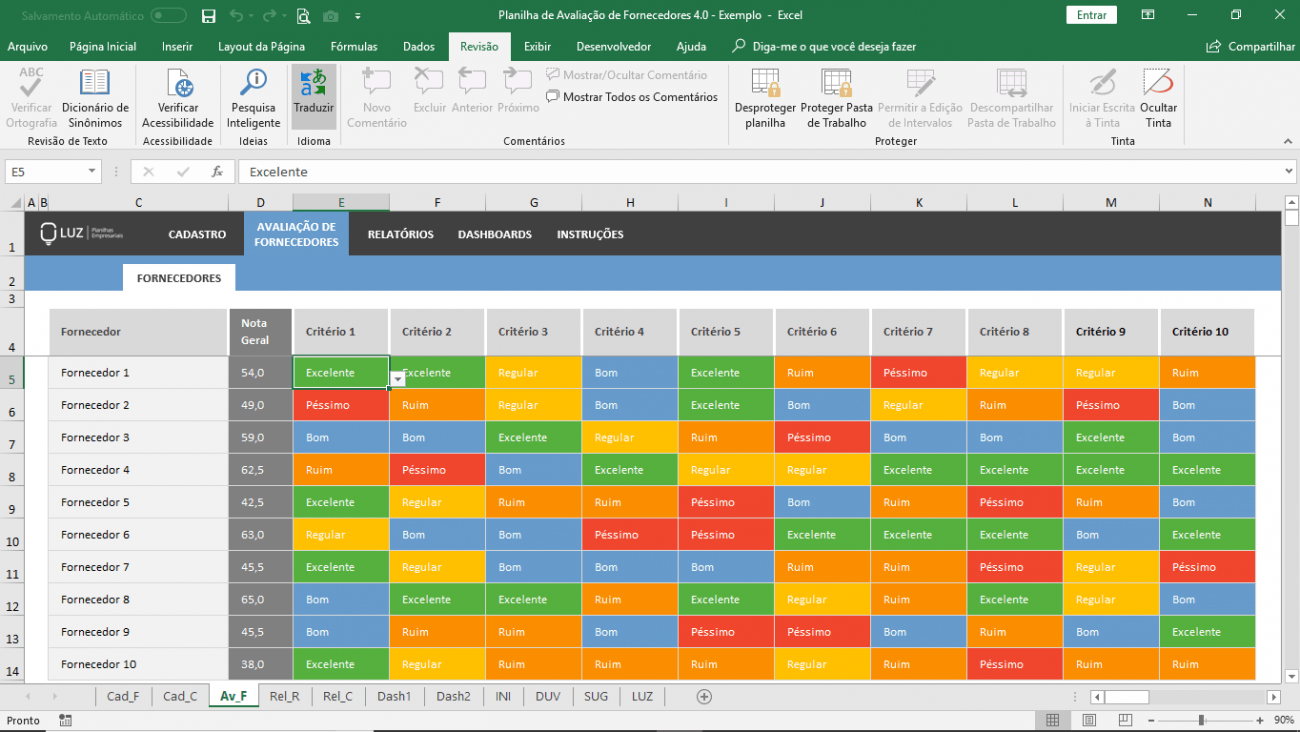Click Desproteger planilha
The image size is (1300, 732).
pyautogui.click(x=765, y=98)
